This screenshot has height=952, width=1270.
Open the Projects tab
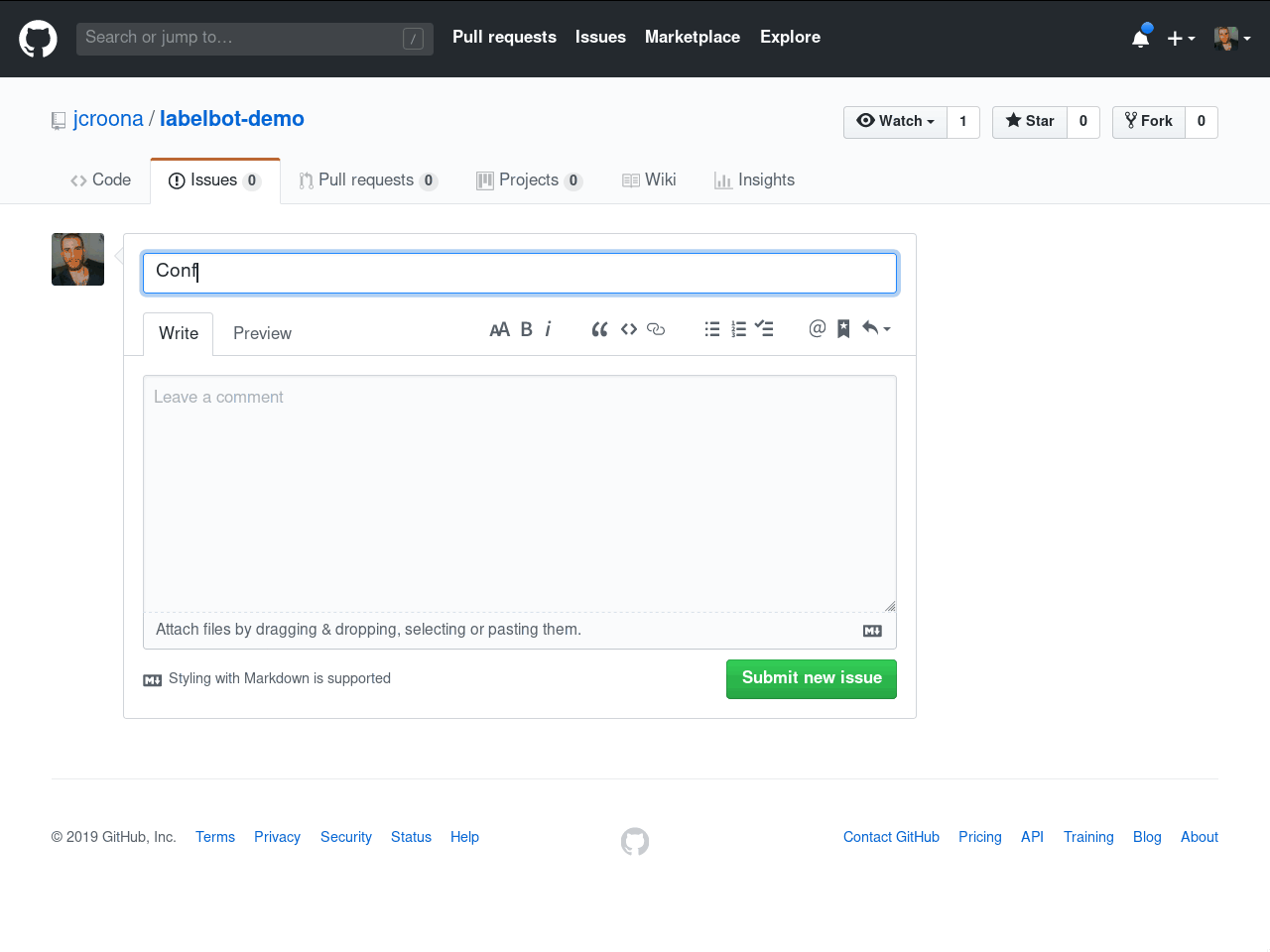pyautogui.click(x=529, y=180)
